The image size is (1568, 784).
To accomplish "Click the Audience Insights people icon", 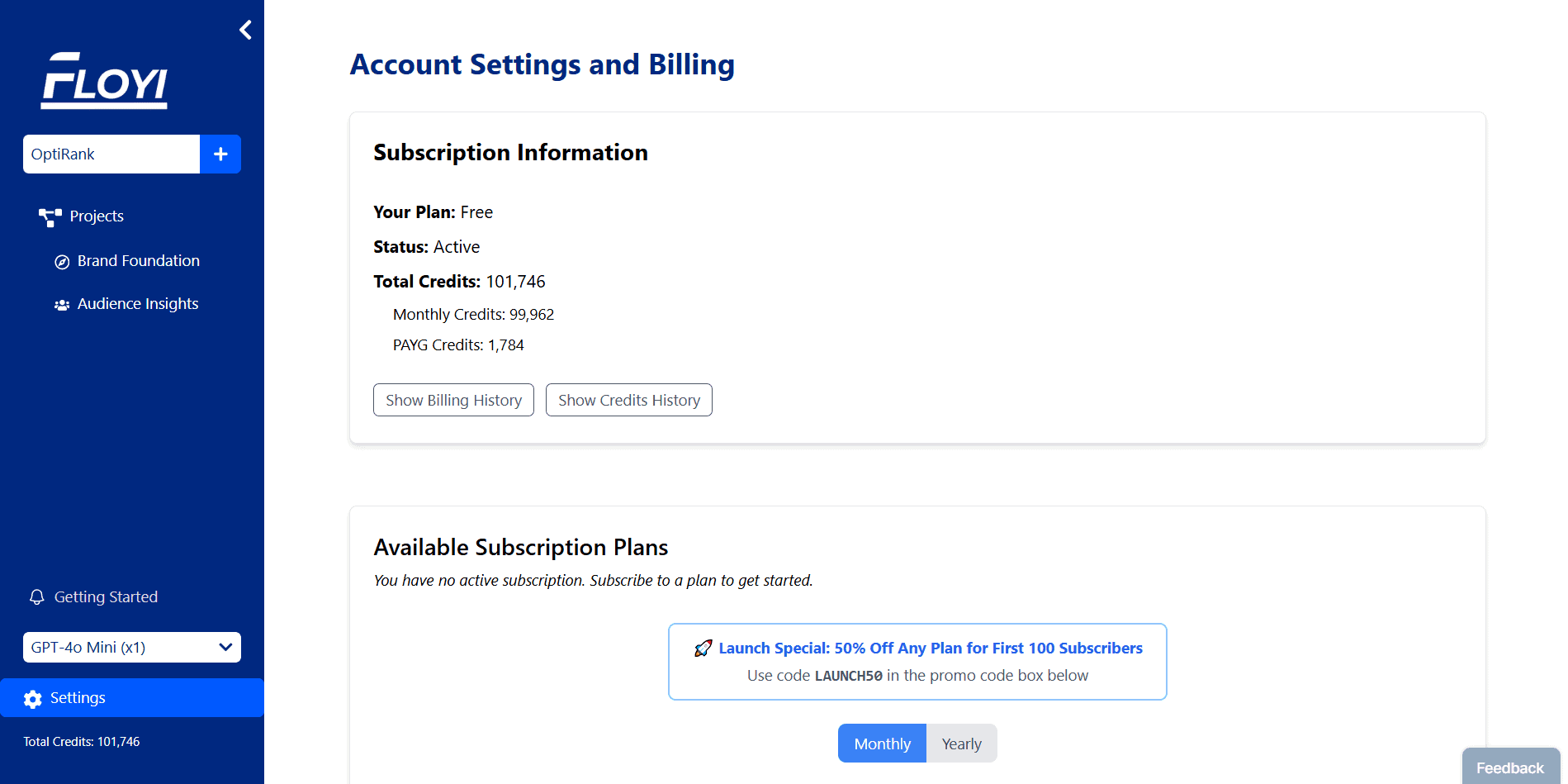I will click(62, 305).
